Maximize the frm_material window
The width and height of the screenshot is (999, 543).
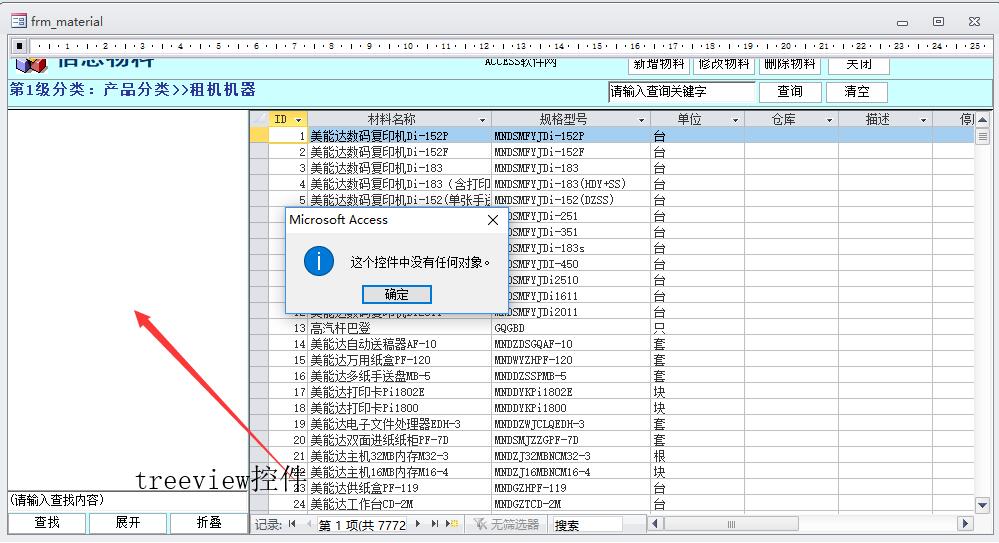coord(938,22)
